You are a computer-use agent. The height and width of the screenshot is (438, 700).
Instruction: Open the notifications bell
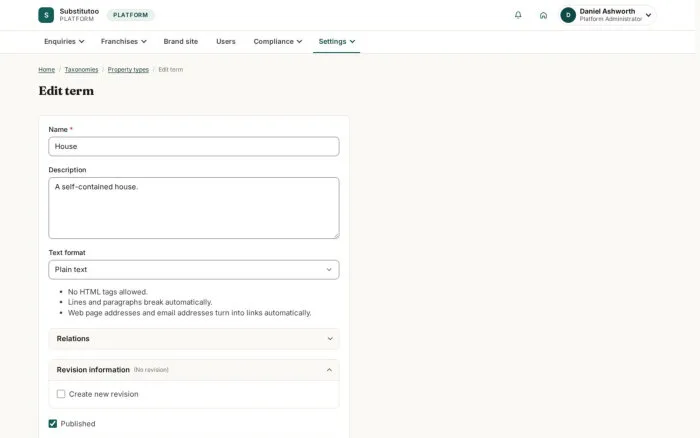point(518,15)
